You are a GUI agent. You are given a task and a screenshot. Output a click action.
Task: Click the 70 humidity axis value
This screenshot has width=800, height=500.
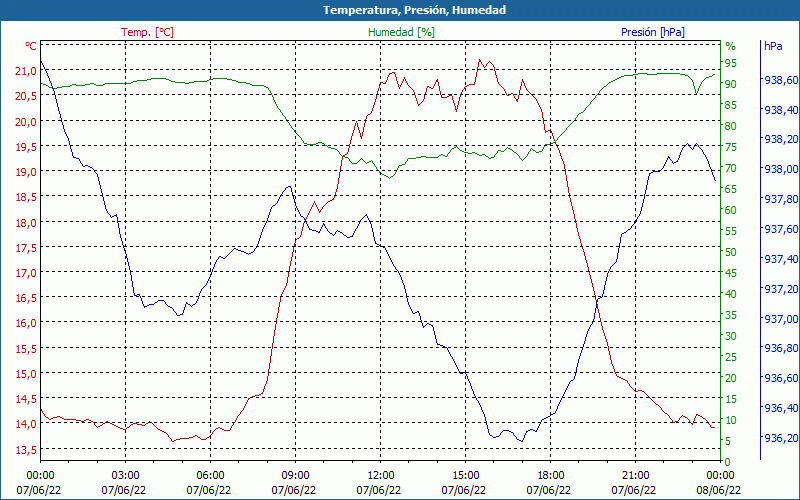click(x=731, y=168)
